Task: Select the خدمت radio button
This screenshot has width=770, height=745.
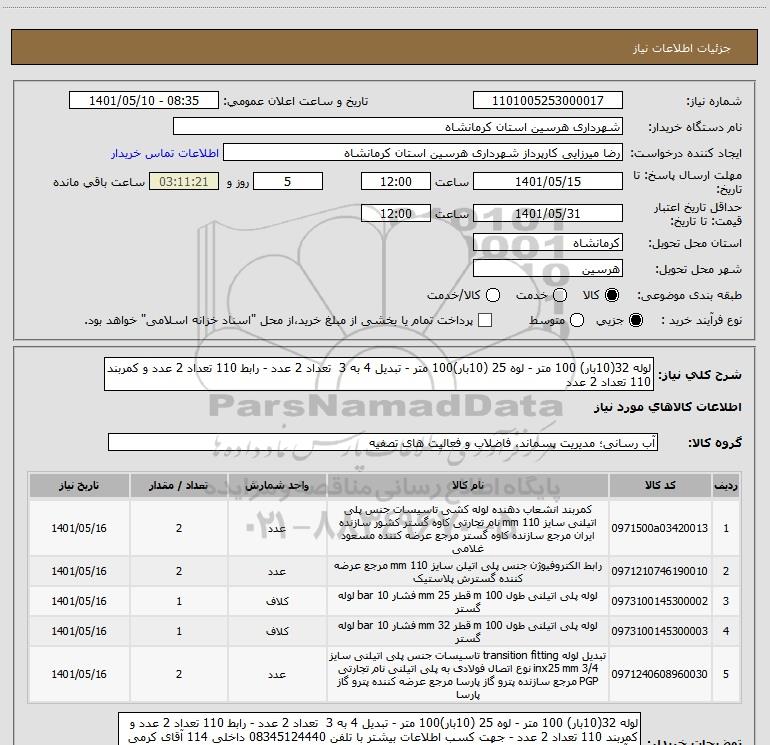Action: pyautogui.click(x=560, y=295)
